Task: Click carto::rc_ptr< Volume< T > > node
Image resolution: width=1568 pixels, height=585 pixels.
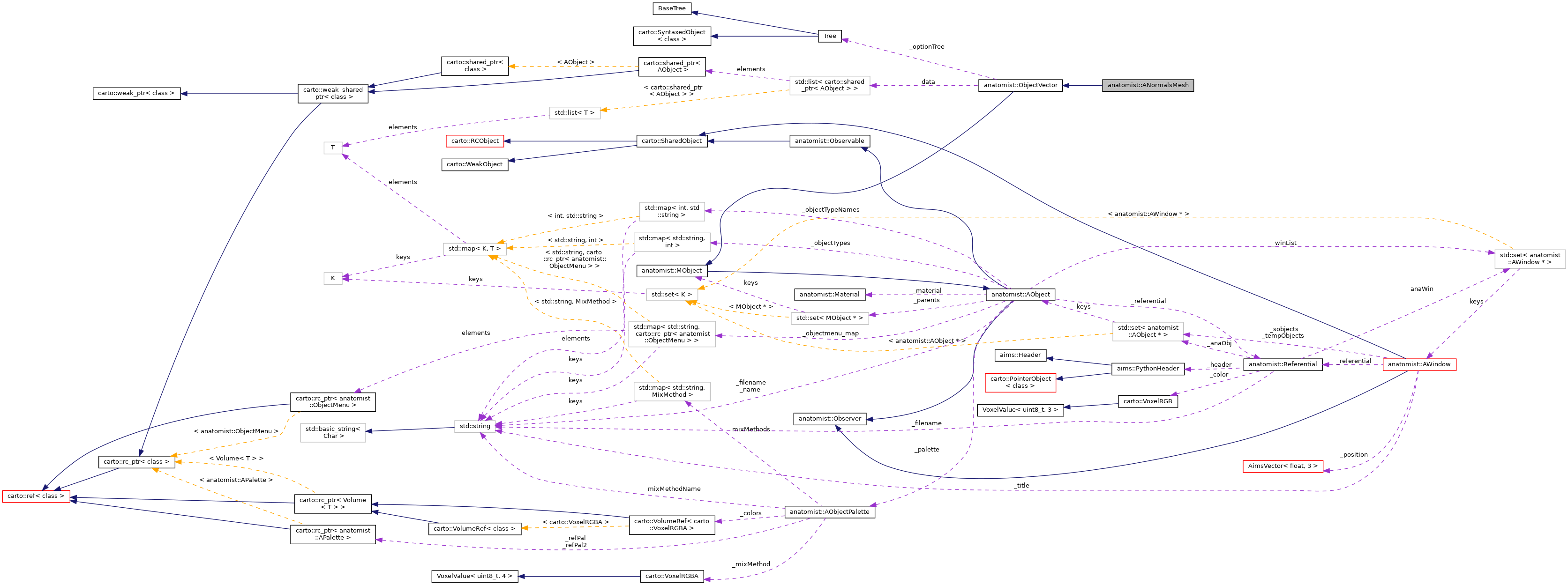Action: point(333,504)
